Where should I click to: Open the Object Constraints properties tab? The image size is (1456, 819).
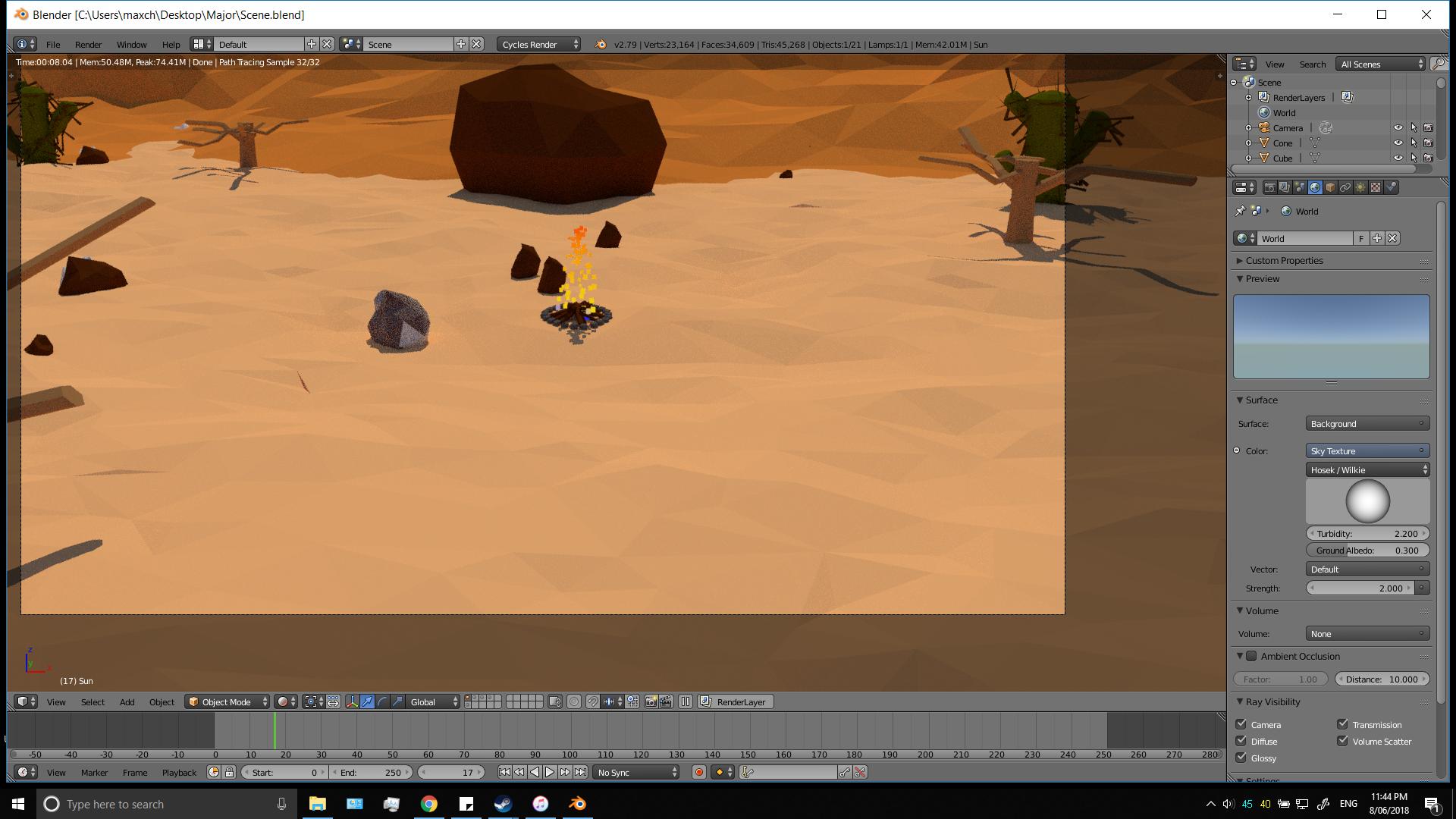tap(1345, 187)
